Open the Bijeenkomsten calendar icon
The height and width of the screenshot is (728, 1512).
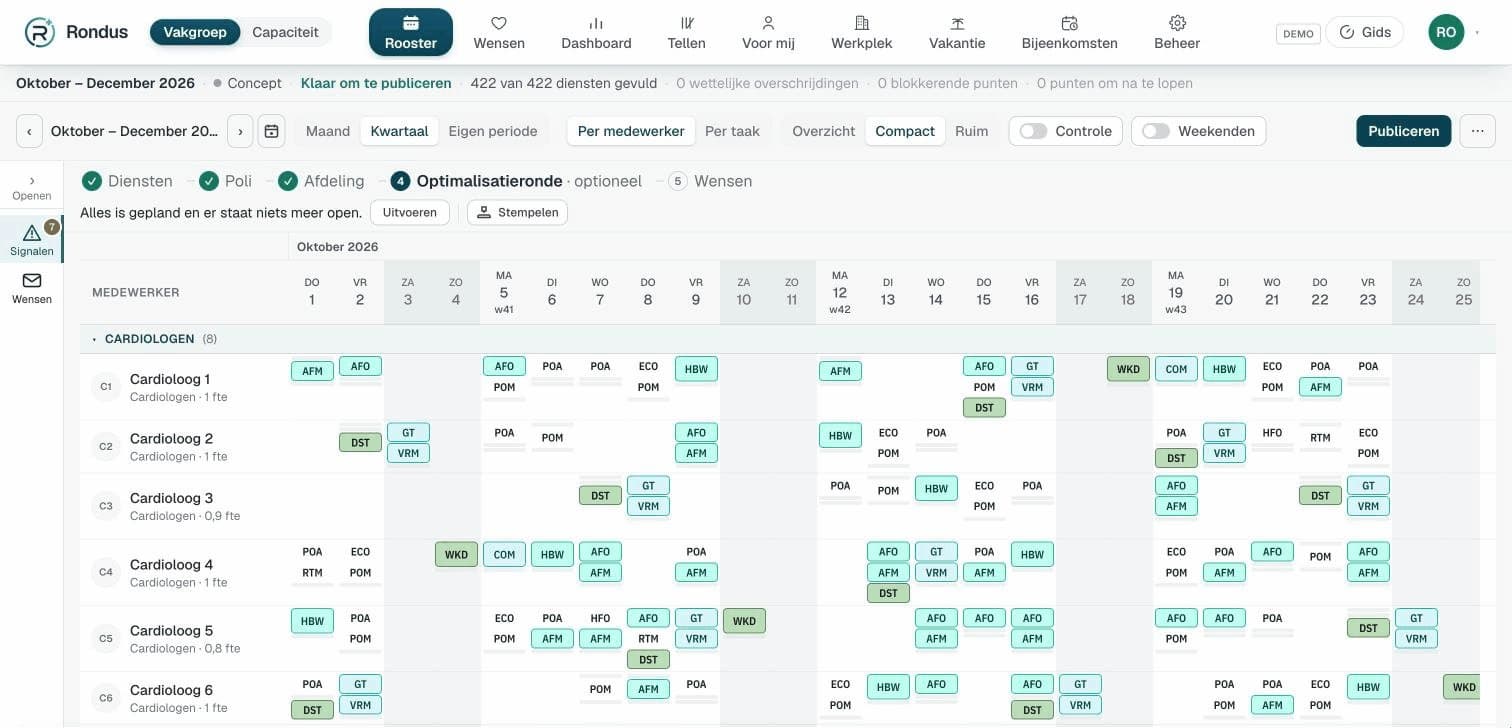tap(1069, 23)
